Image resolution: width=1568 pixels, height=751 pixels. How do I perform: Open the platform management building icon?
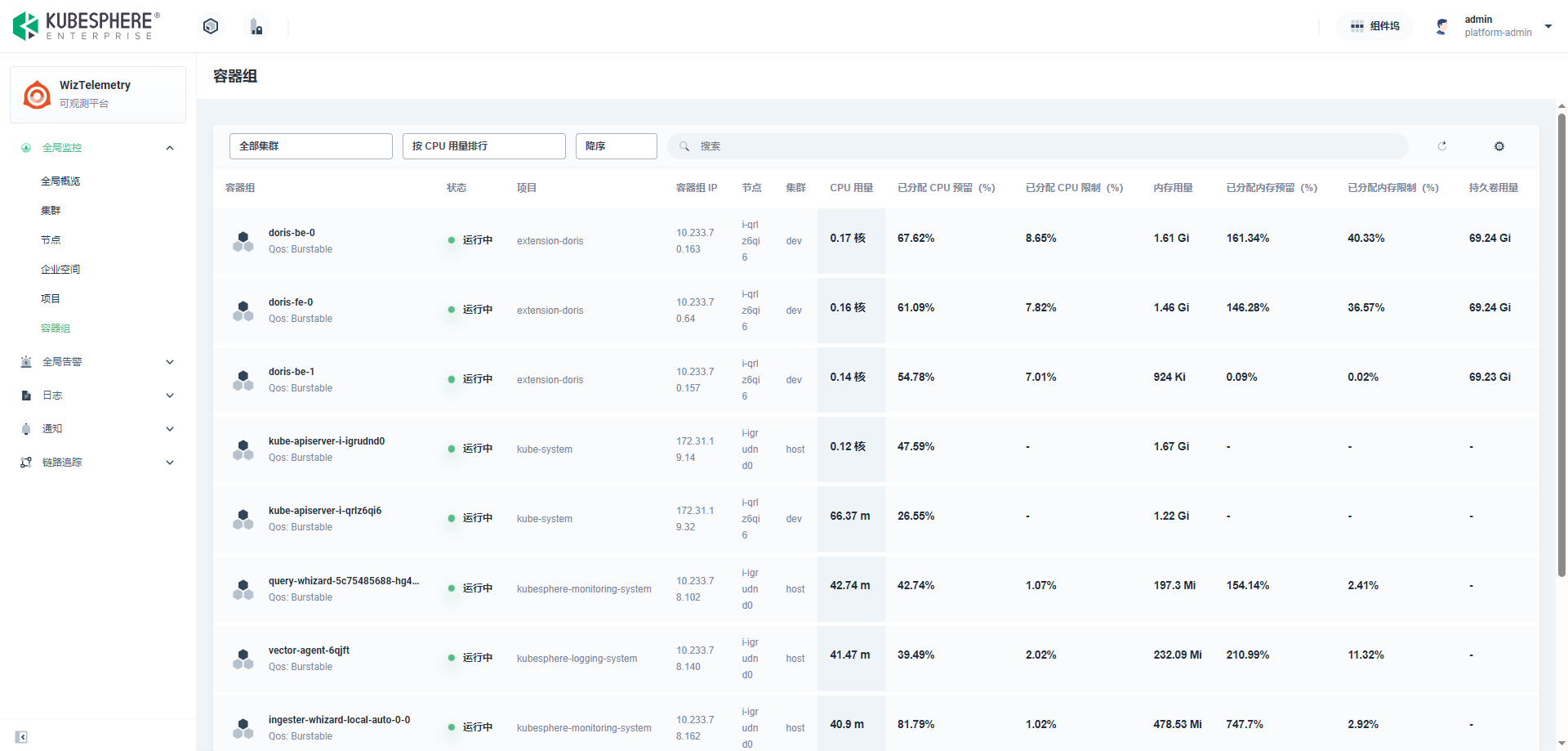256,27
